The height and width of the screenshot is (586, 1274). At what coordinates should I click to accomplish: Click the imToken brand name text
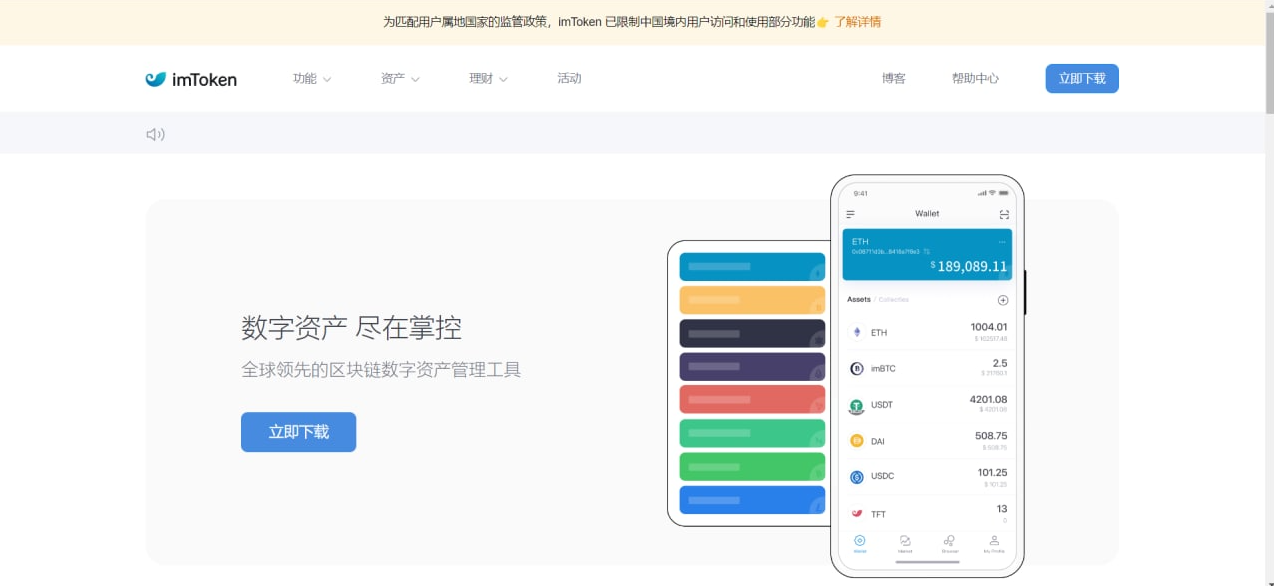[x=204, y=79]
